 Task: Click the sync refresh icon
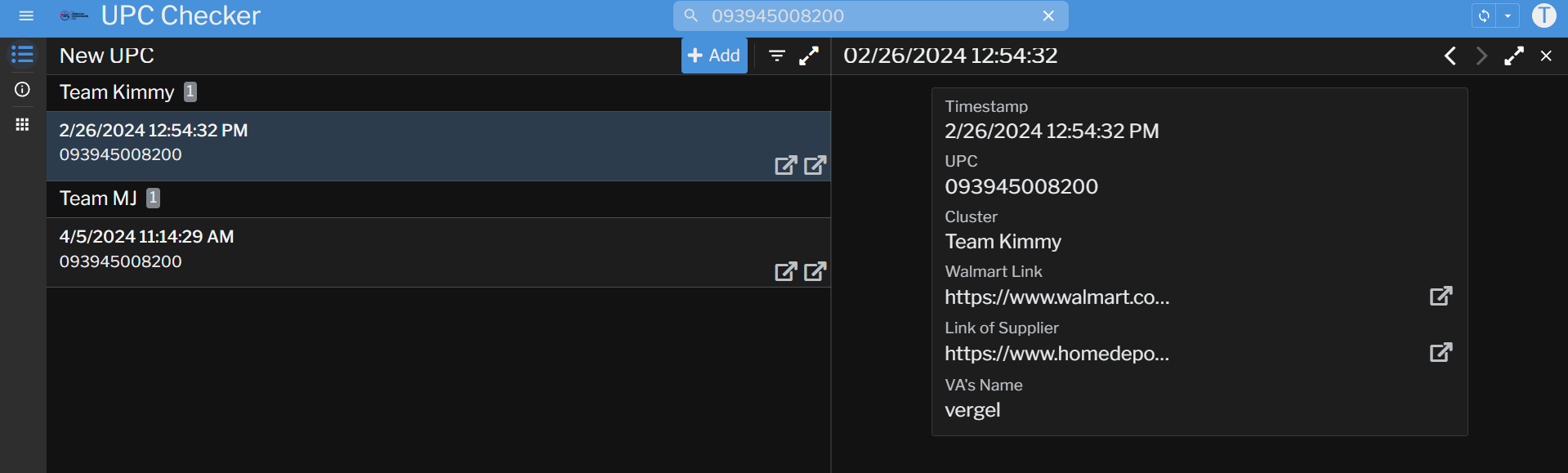click(1484, 16)
